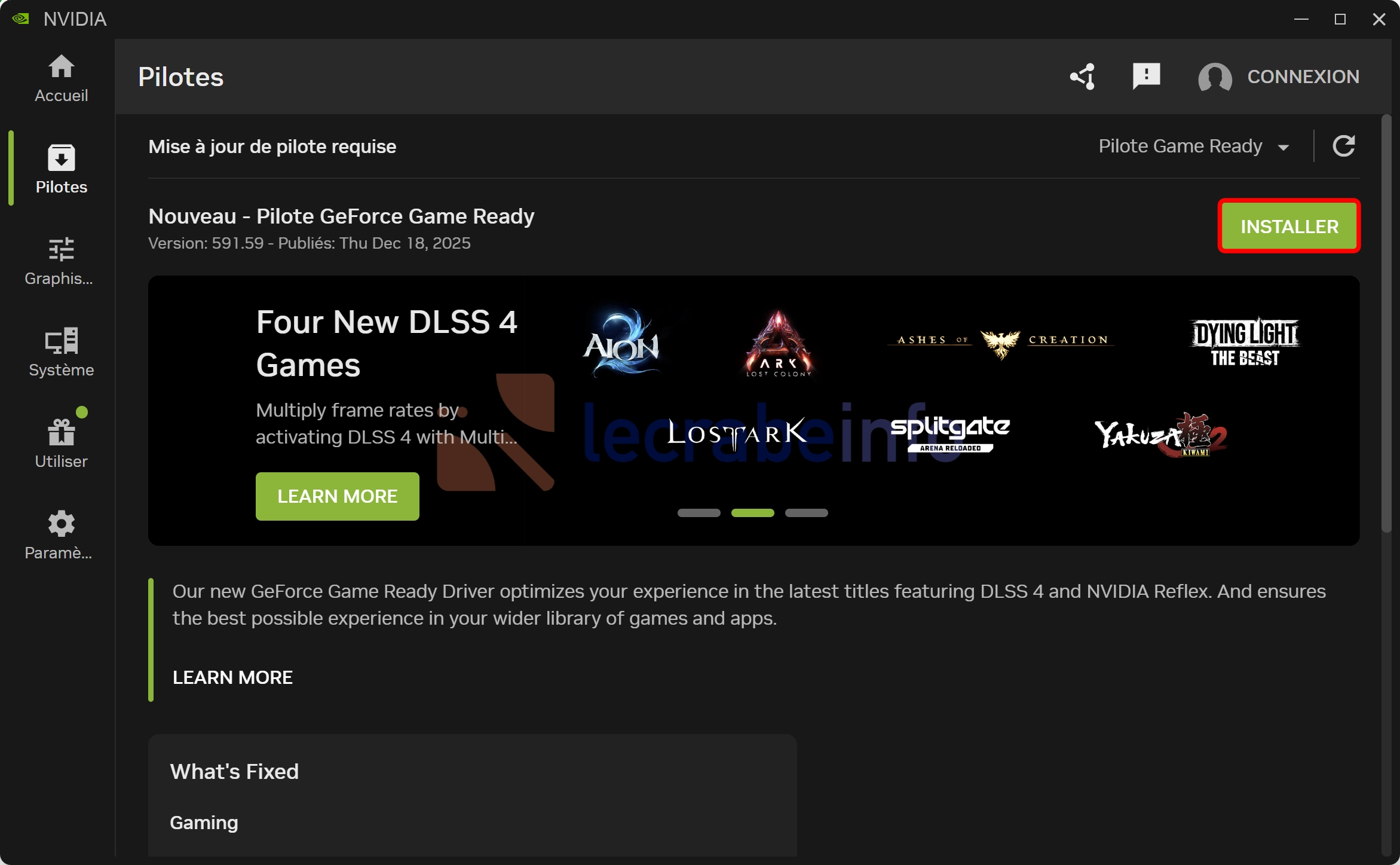Image resolution: width=1400 pixels, height=865 pixels.
Task: Select the first carousel slide indicator
Action: coord(699,513)
